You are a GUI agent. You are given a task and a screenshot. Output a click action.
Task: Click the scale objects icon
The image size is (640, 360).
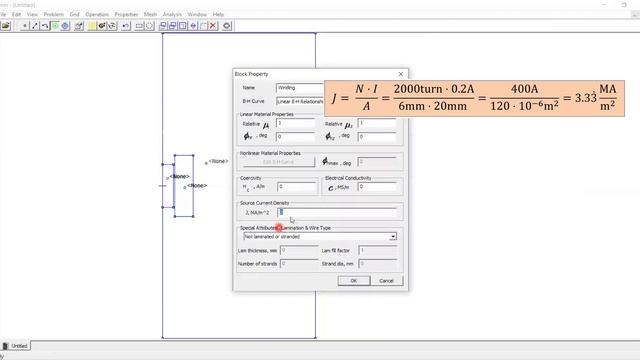point(182,26)
